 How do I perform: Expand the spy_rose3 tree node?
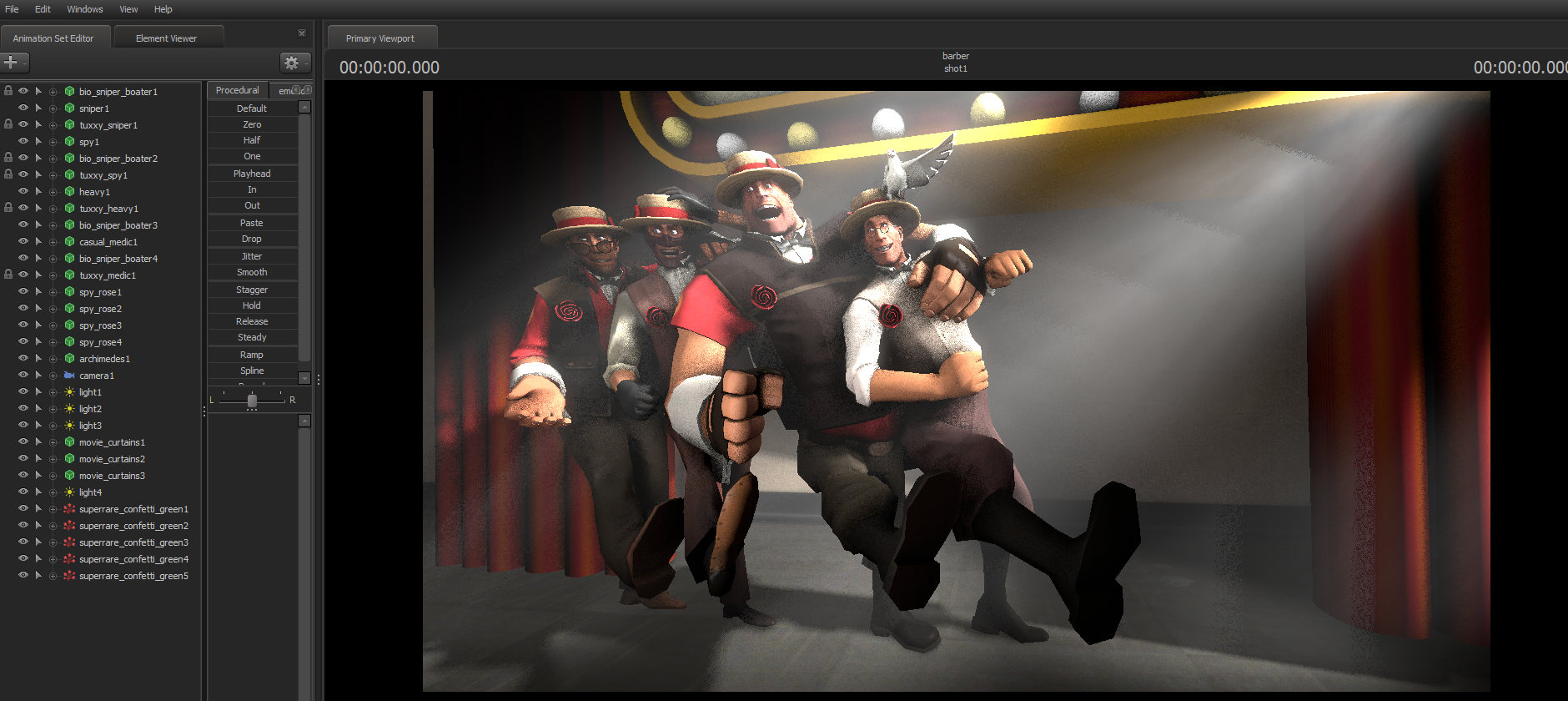point(53,325)
